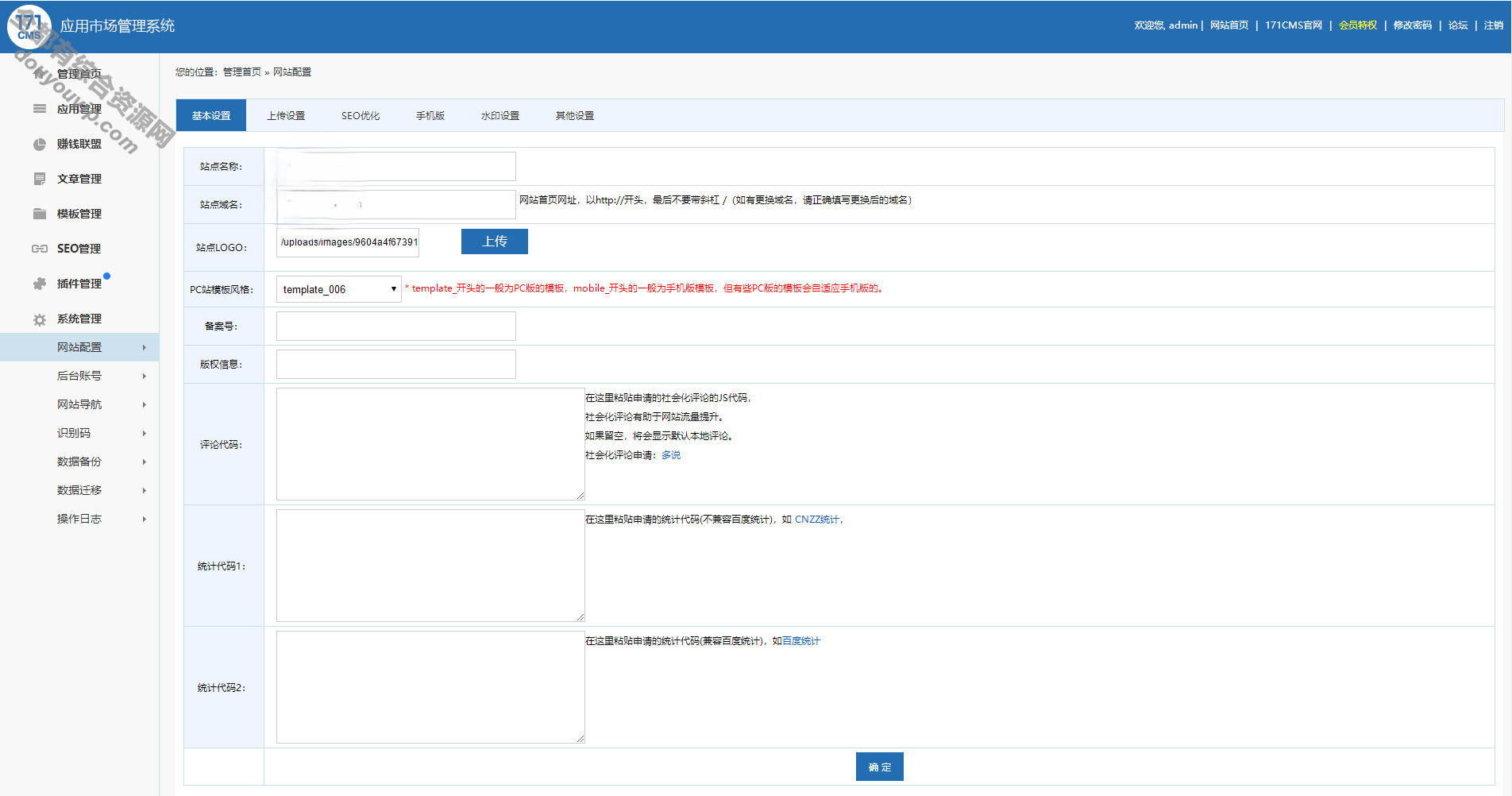Switch to the SEO优化 tab
This screenshot has width=1512, height=796.
click(361, 115)
